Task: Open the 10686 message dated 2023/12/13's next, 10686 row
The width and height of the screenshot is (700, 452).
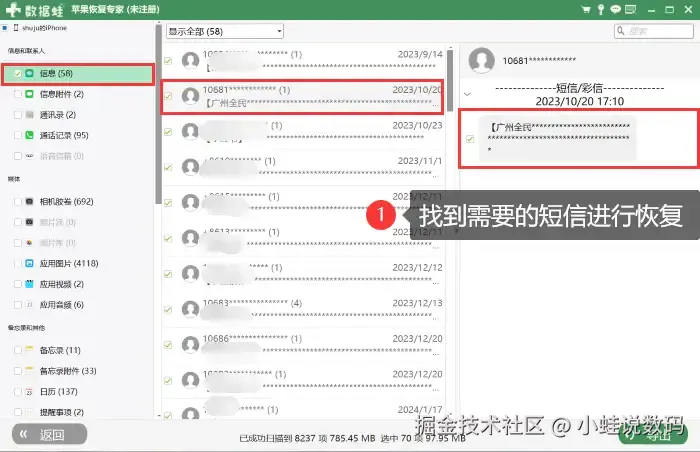Action: (x=303, y=345)
